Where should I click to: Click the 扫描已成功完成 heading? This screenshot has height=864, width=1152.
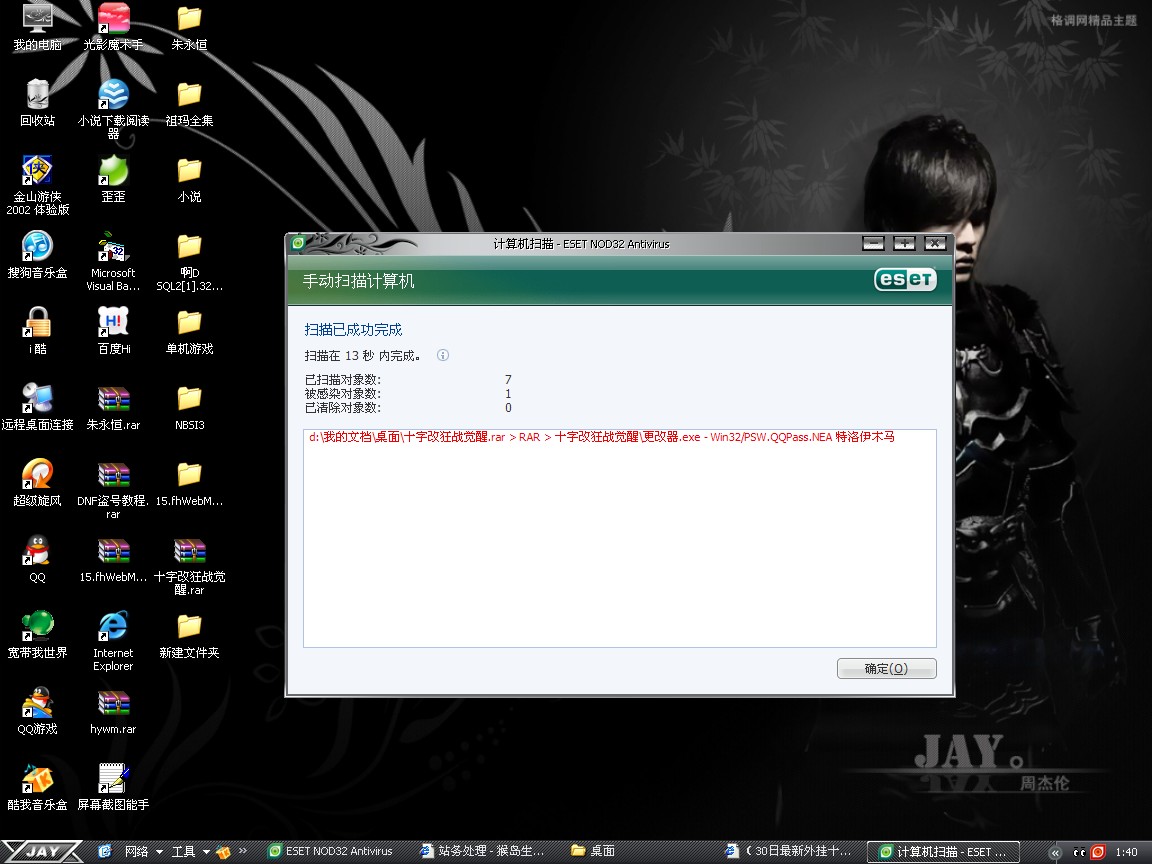(353, 330)
